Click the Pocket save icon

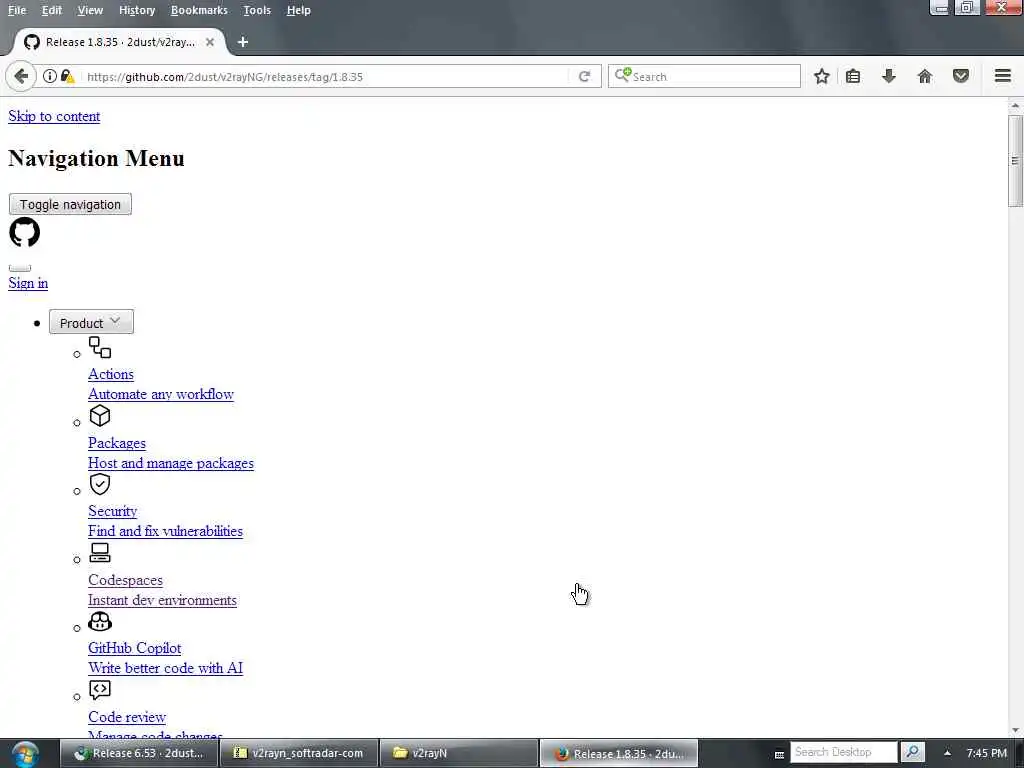pos(961,76)
